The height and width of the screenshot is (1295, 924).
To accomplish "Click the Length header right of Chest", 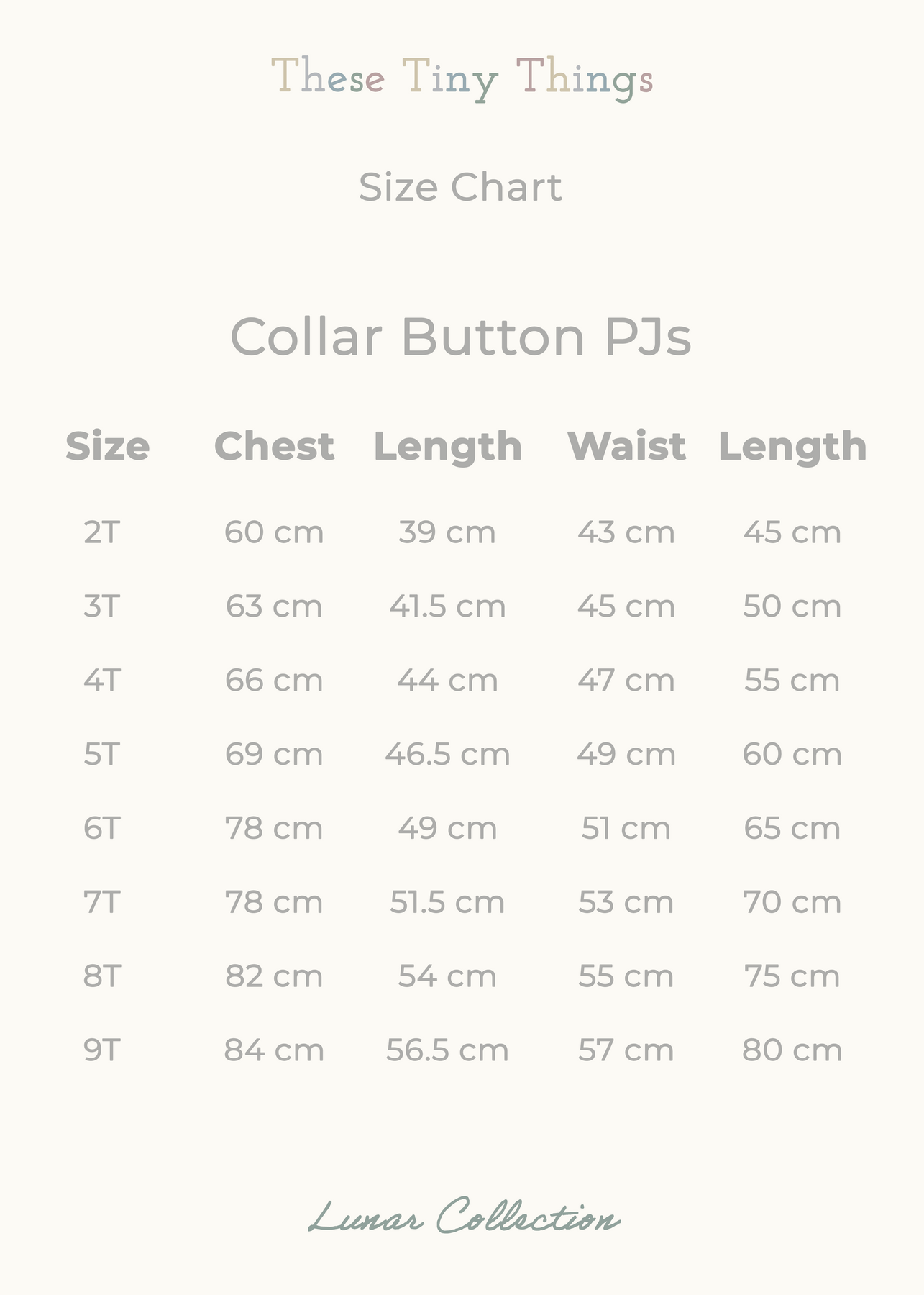I will click(447, 446).
